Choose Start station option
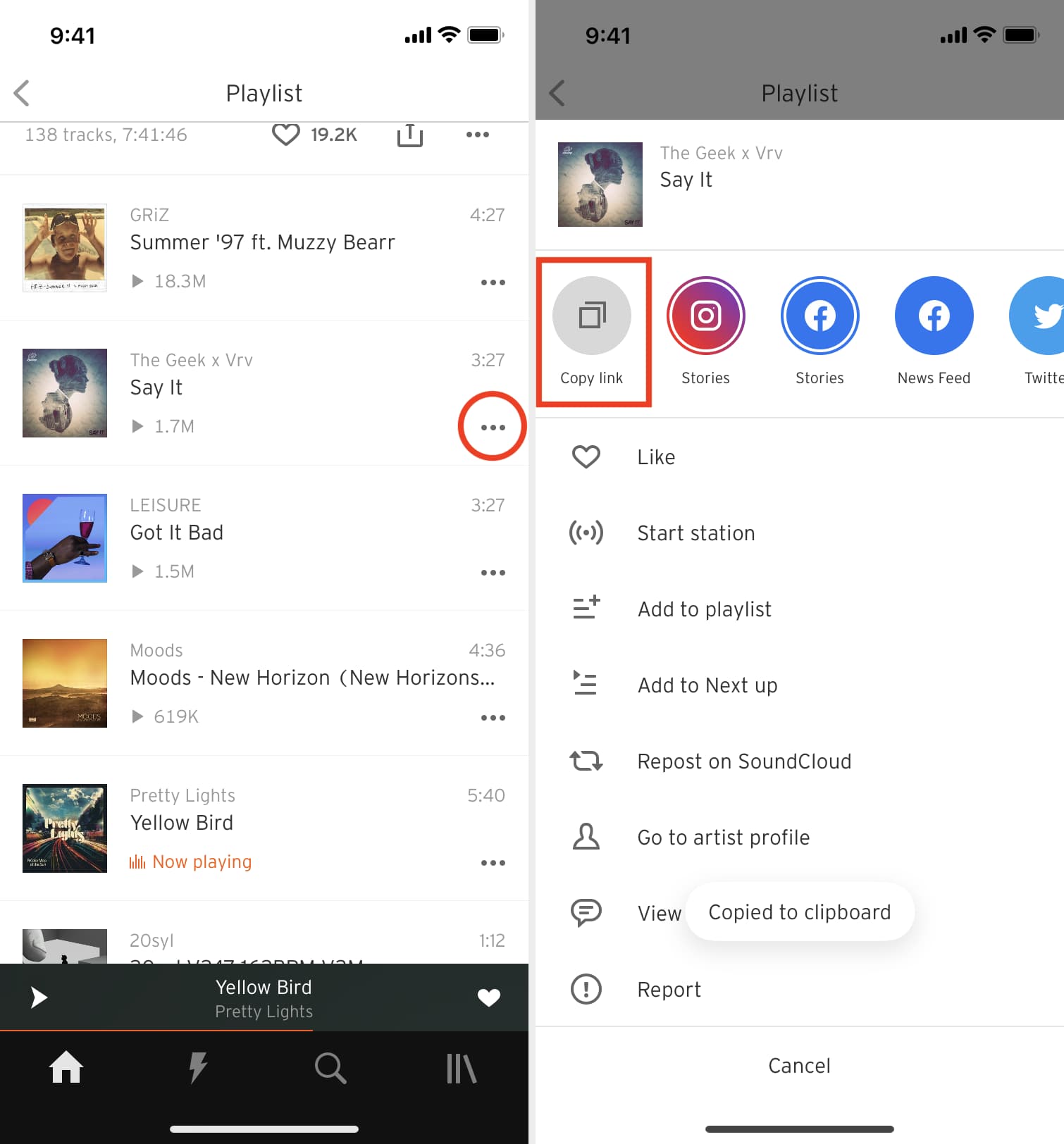Screen dimensions: 1064x1144 (800, 533)
